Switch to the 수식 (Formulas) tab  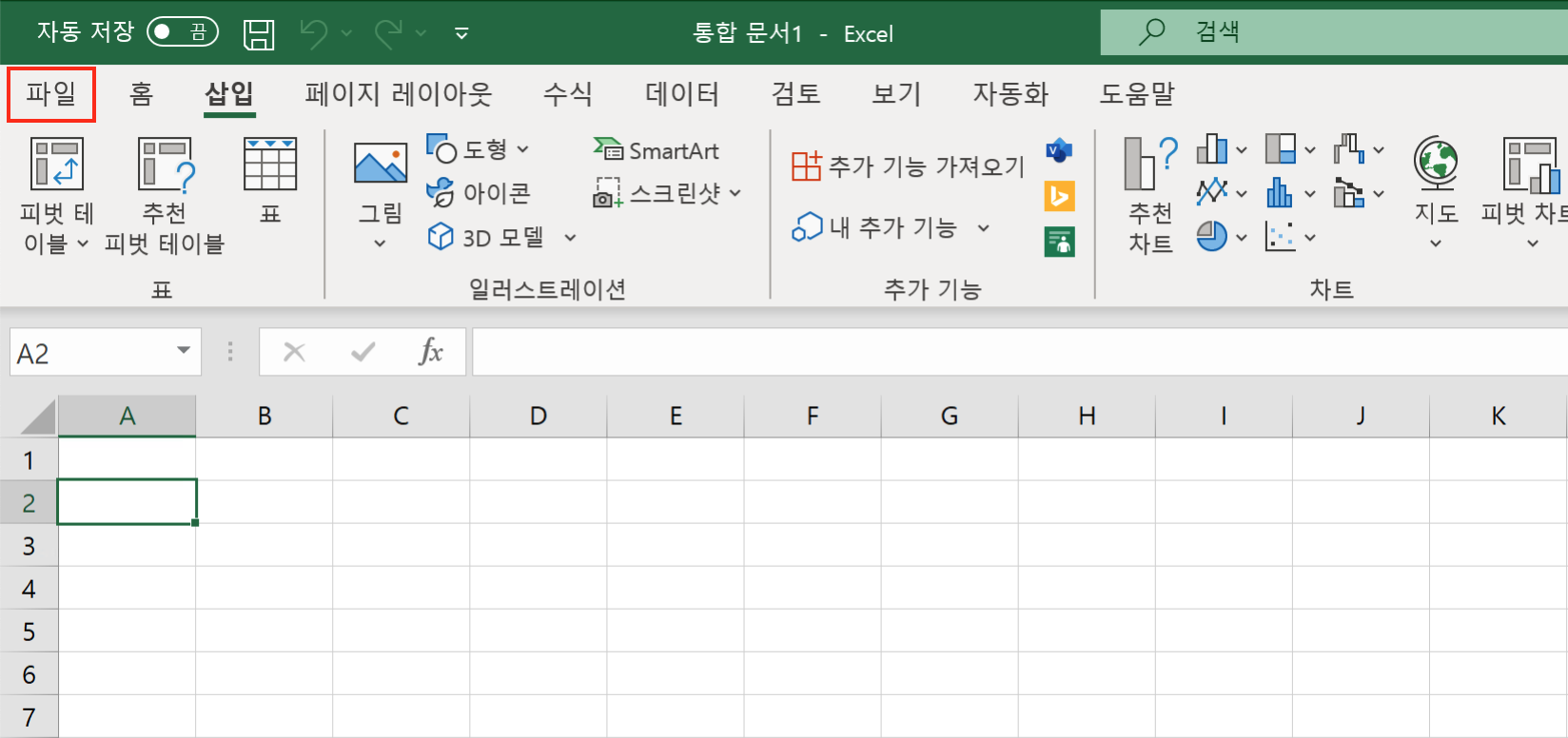[568, 94]
